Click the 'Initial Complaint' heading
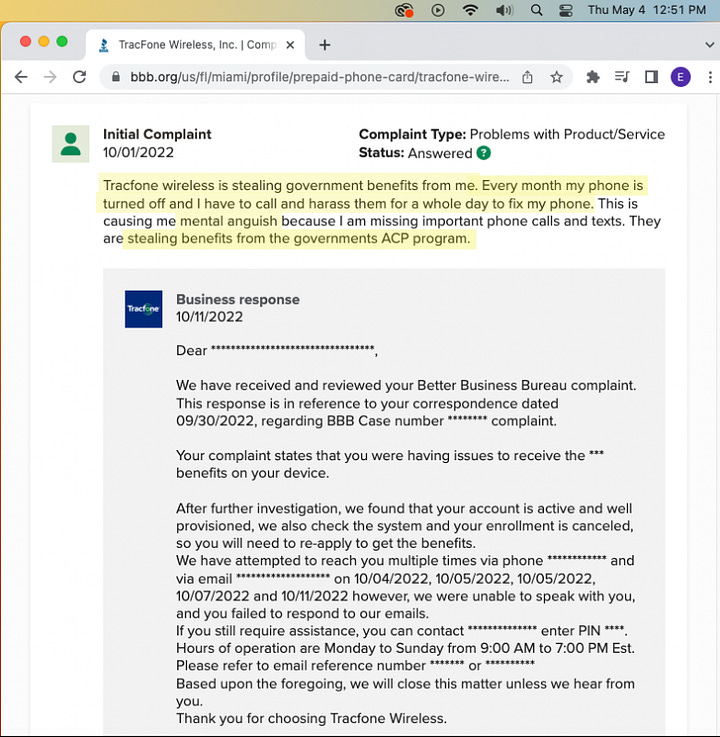Image resolution: width=720 pixels, height=737 pixels. pos(157,134)
